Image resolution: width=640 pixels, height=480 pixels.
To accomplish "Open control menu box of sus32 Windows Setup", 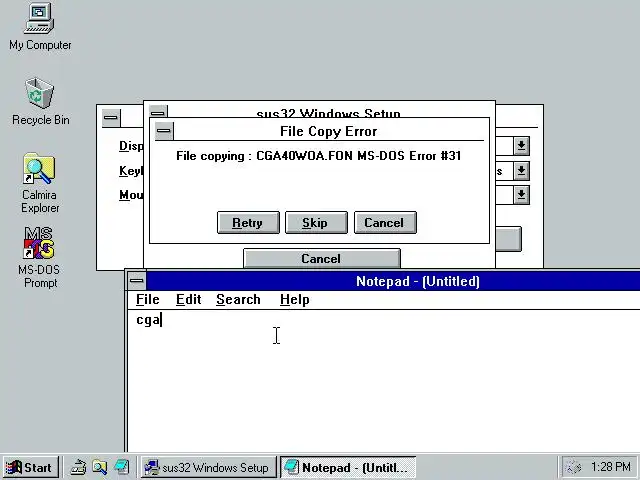I will pos(158,111).
